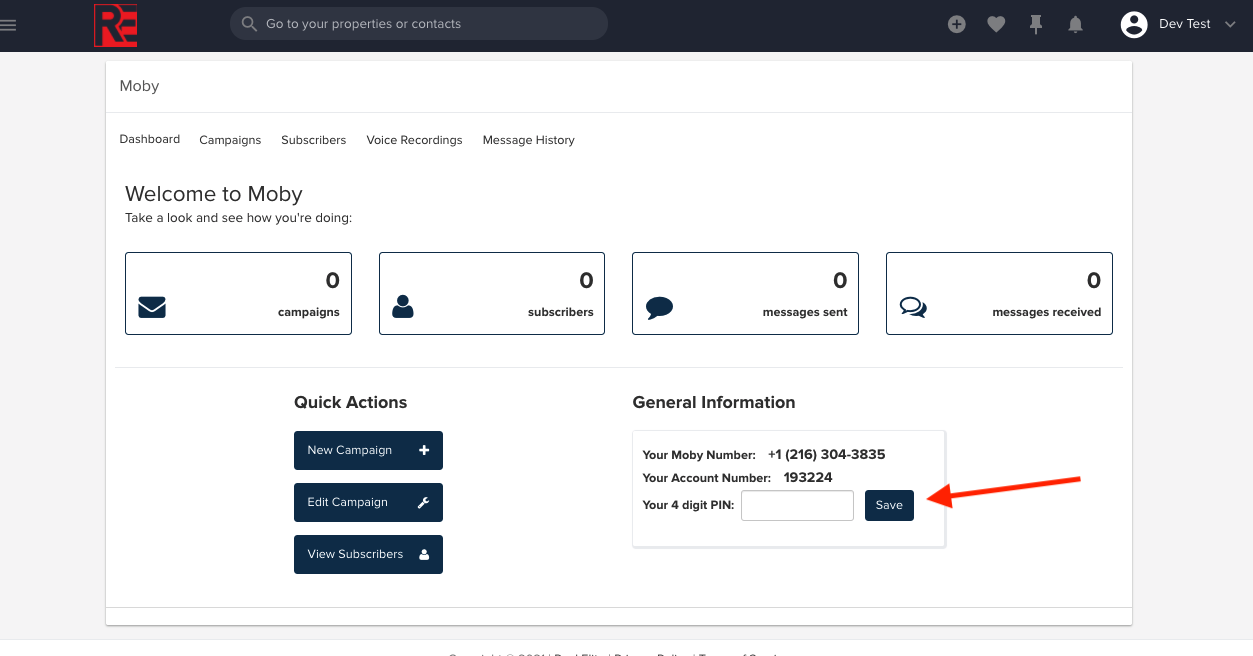Go to the Subscribers tab
The width and height of the screenshot is (1253, 656).
coord(314,140)
